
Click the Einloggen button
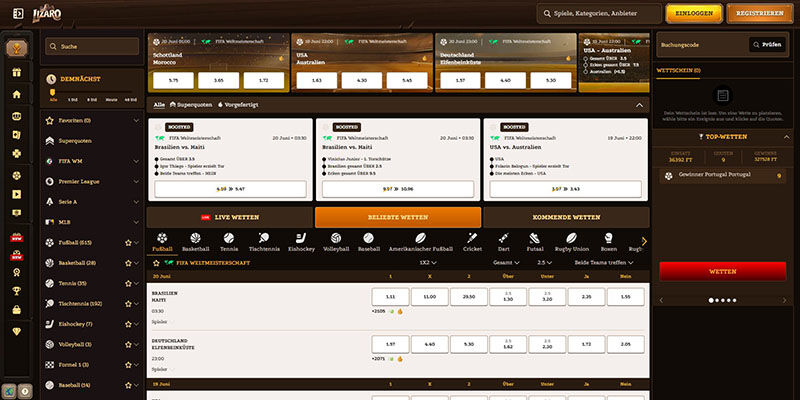[x=694, y=14]
